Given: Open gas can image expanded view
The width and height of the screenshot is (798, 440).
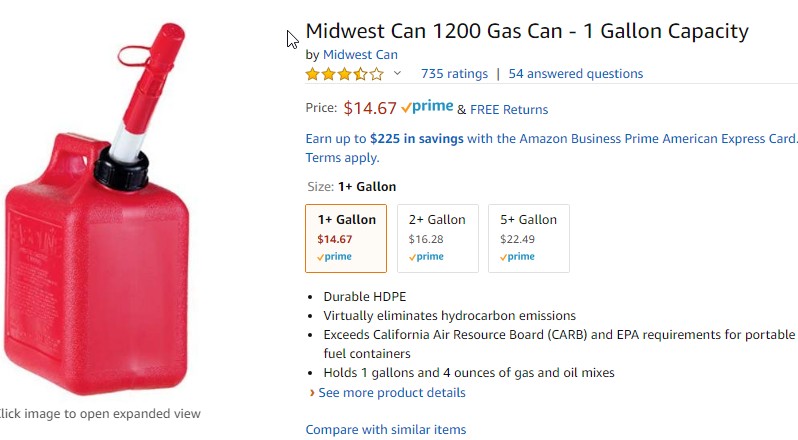Looking at the screenshot, I should 97,209.
